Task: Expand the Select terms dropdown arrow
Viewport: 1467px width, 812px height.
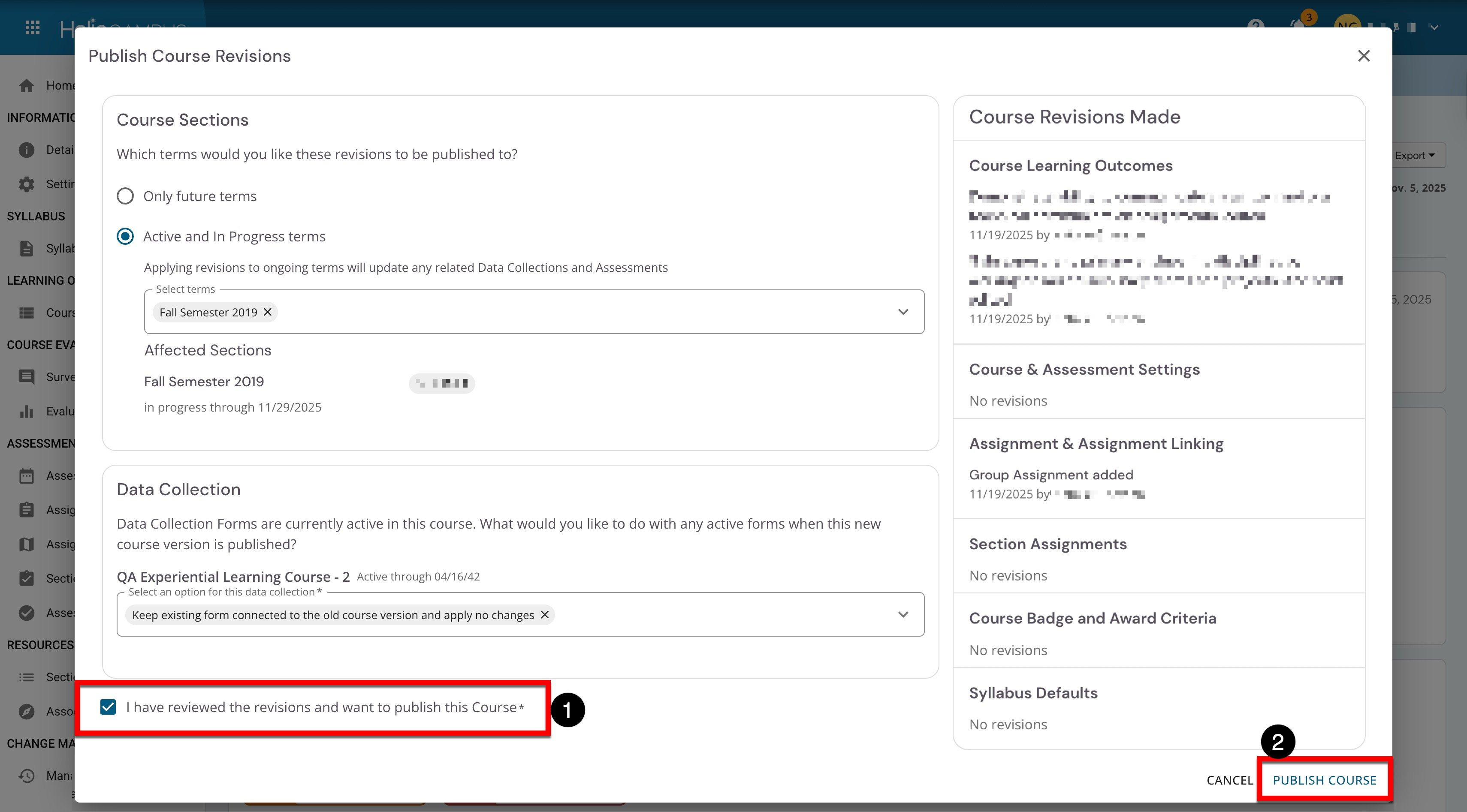Action: point(903,312)
